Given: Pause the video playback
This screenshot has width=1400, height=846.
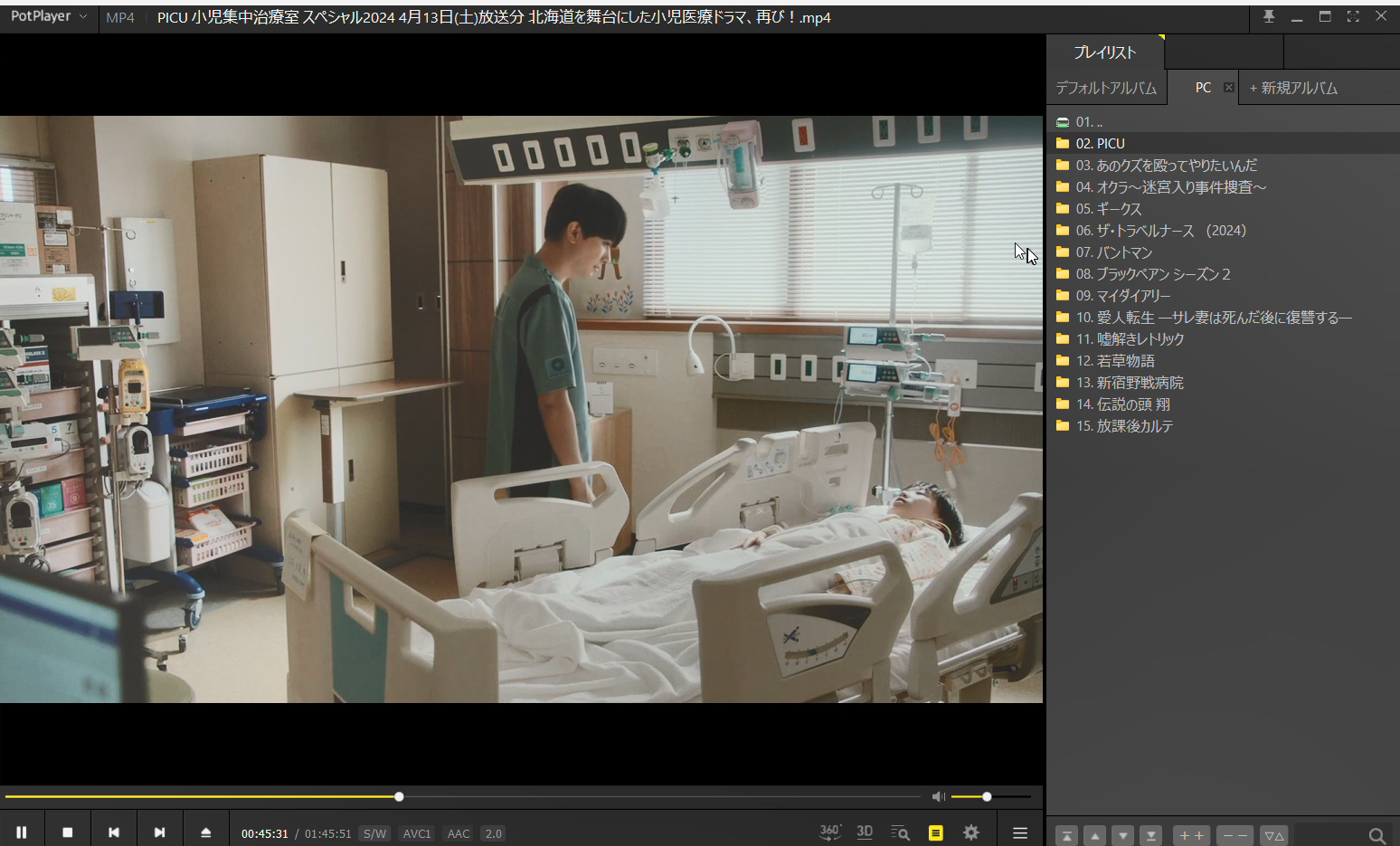Looking at the screenshot, I should tap(21, 832).
